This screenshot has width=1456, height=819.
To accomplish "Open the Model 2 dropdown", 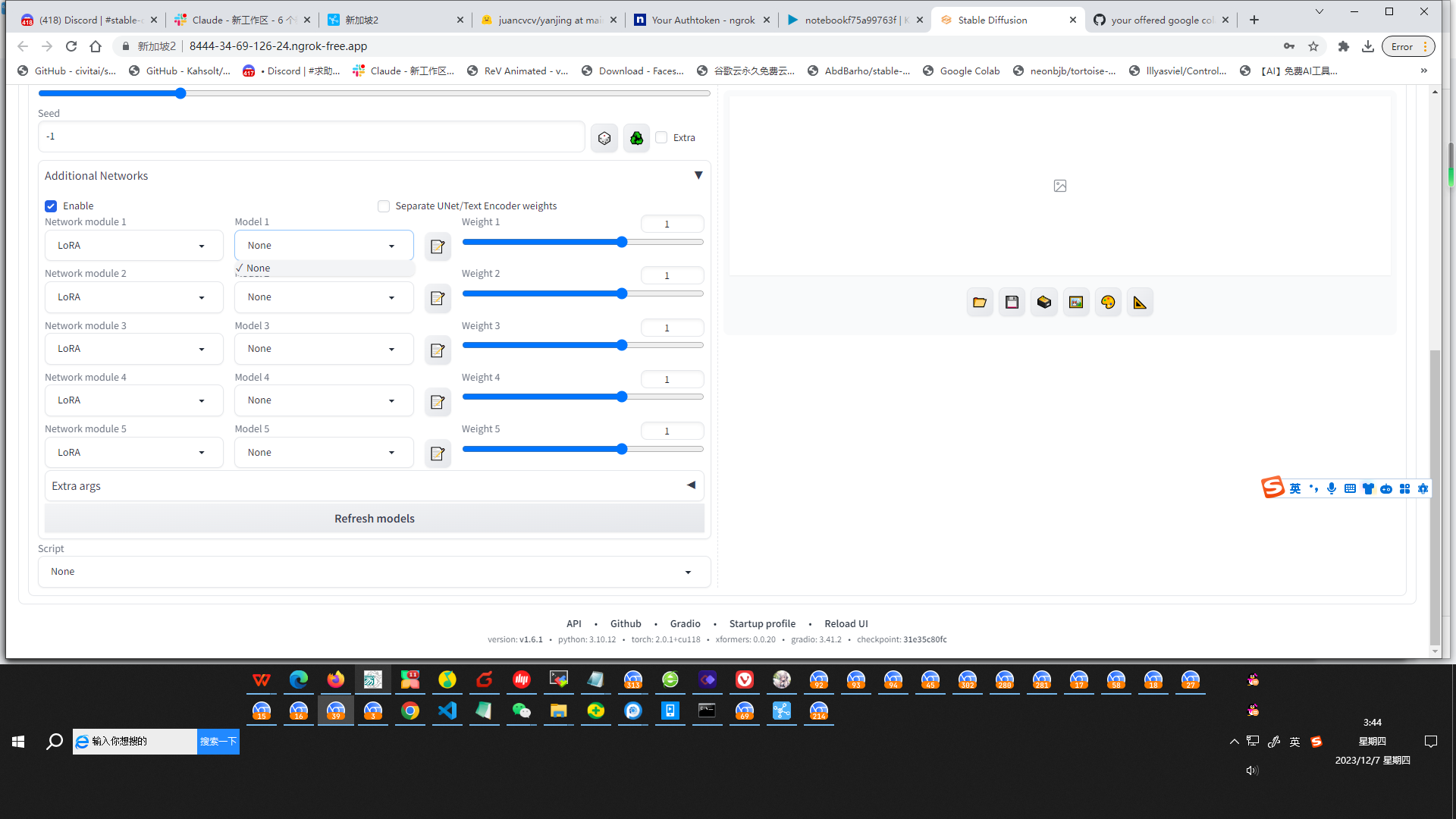I will click(x=324, y=297).
